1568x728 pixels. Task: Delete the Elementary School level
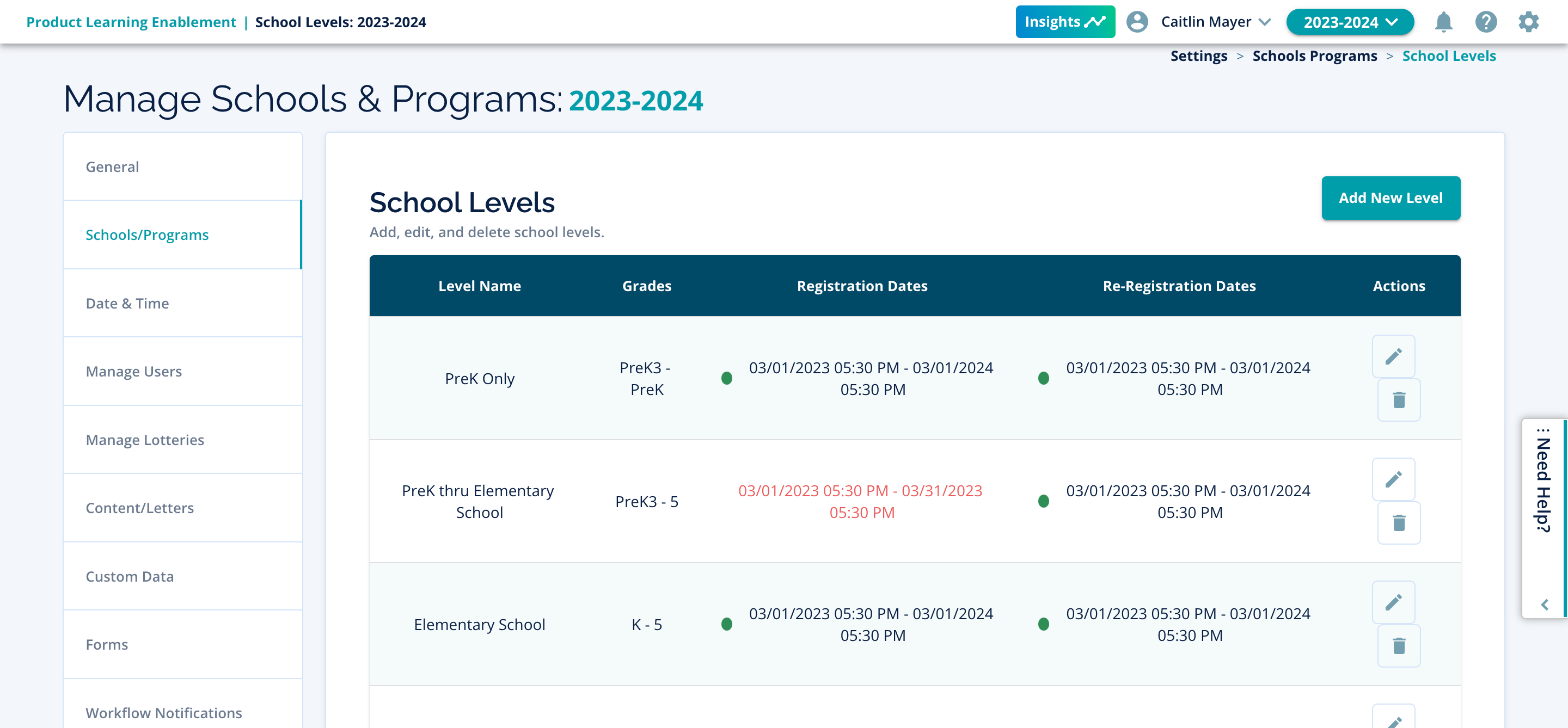(x=1398, y=646)
